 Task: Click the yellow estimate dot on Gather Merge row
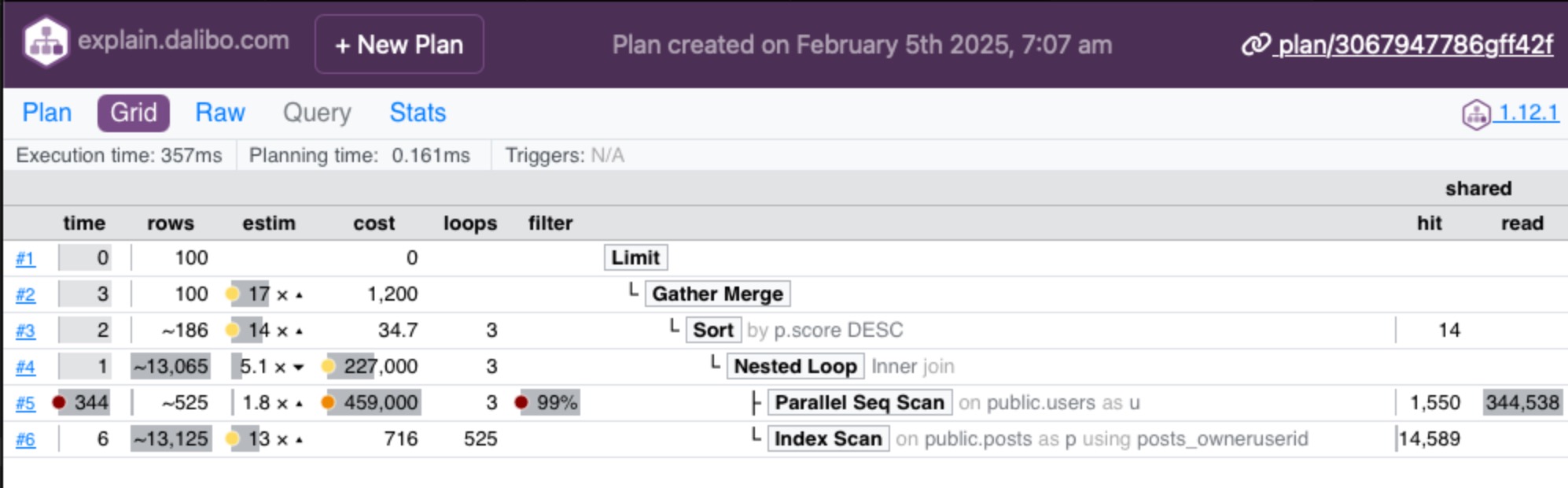pos(232,294)
